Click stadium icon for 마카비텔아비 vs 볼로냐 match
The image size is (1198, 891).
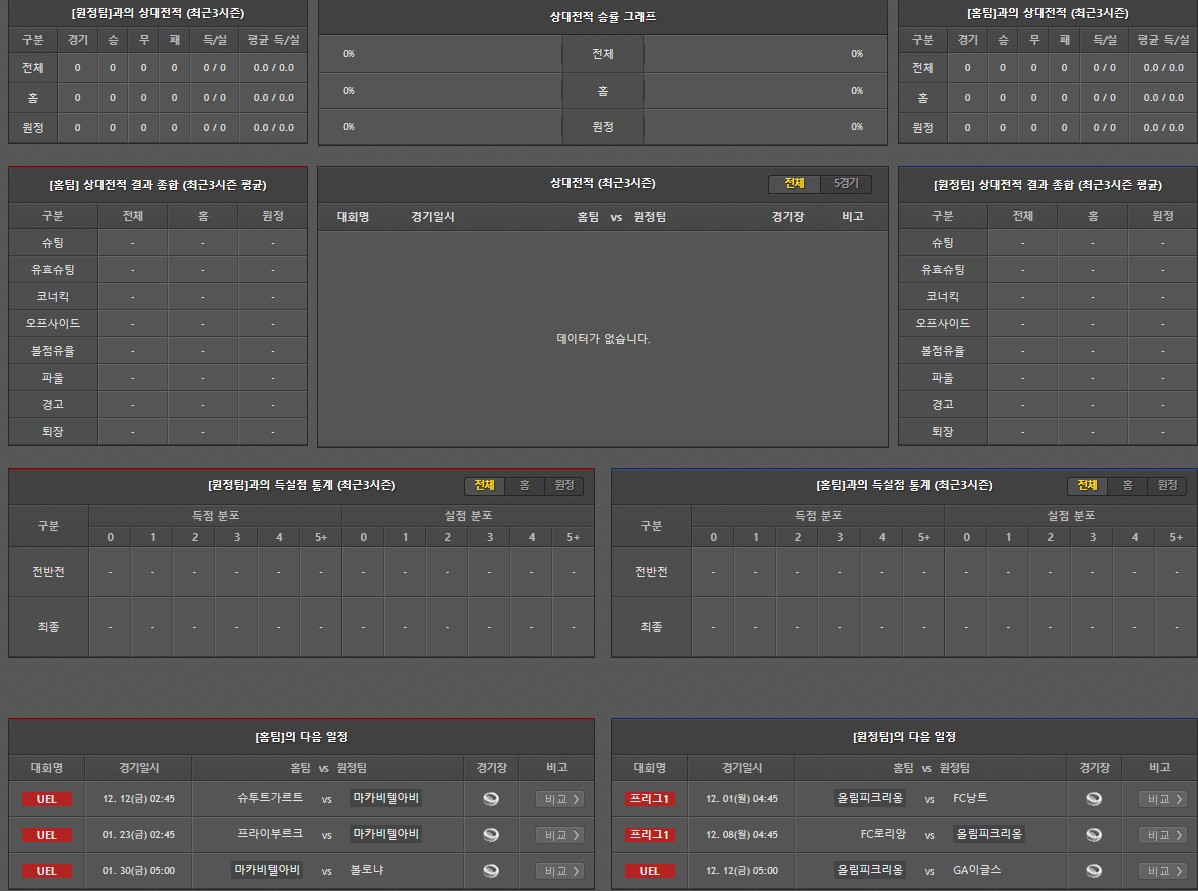(490, 871)
